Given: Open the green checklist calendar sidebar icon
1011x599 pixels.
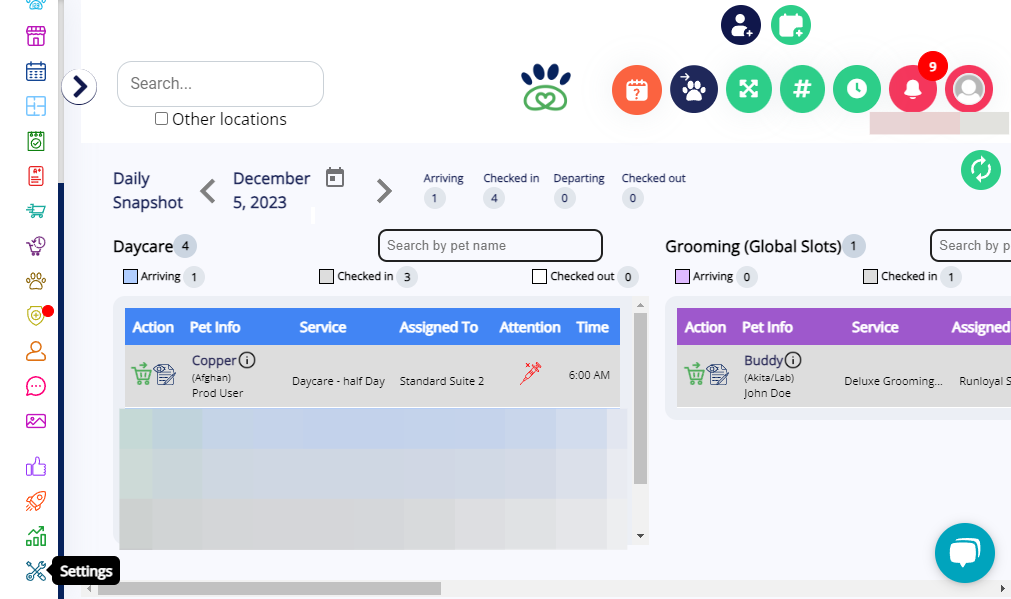Looking at the screenshot, I should click(x=36, y=141).
